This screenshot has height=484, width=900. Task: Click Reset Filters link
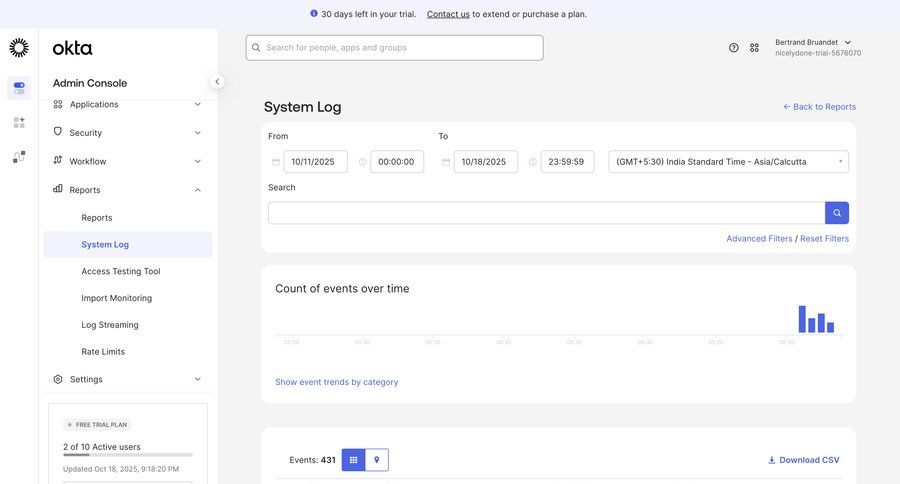tap(824, 239)
